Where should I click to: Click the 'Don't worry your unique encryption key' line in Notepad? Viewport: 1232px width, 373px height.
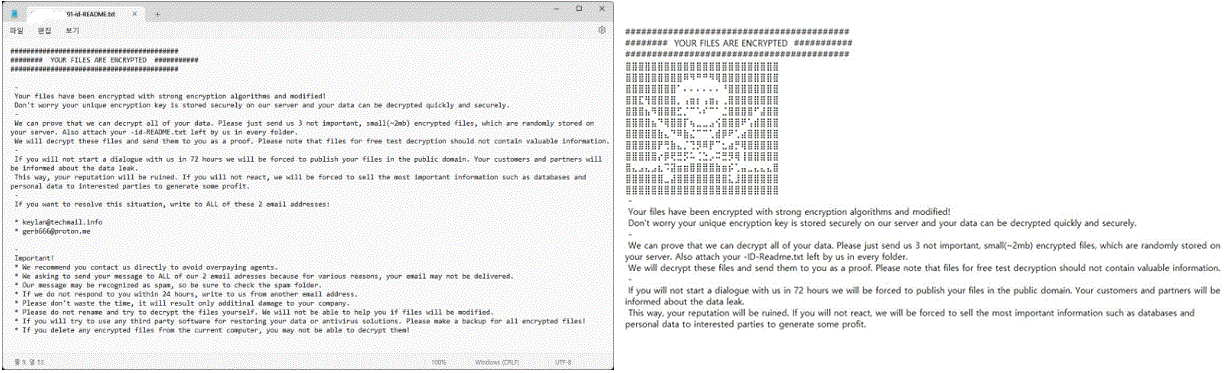pos(262,105)
